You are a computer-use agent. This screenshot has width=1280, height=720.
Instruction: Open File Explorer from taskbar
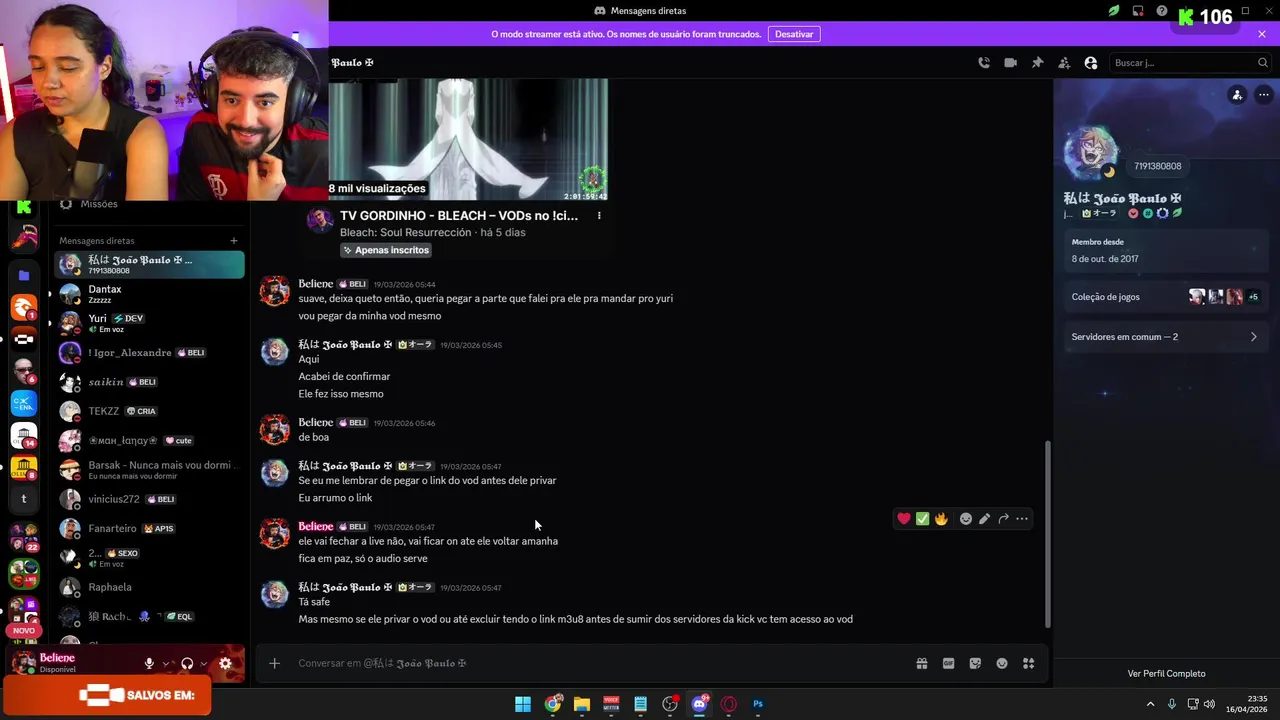[582, 704]
